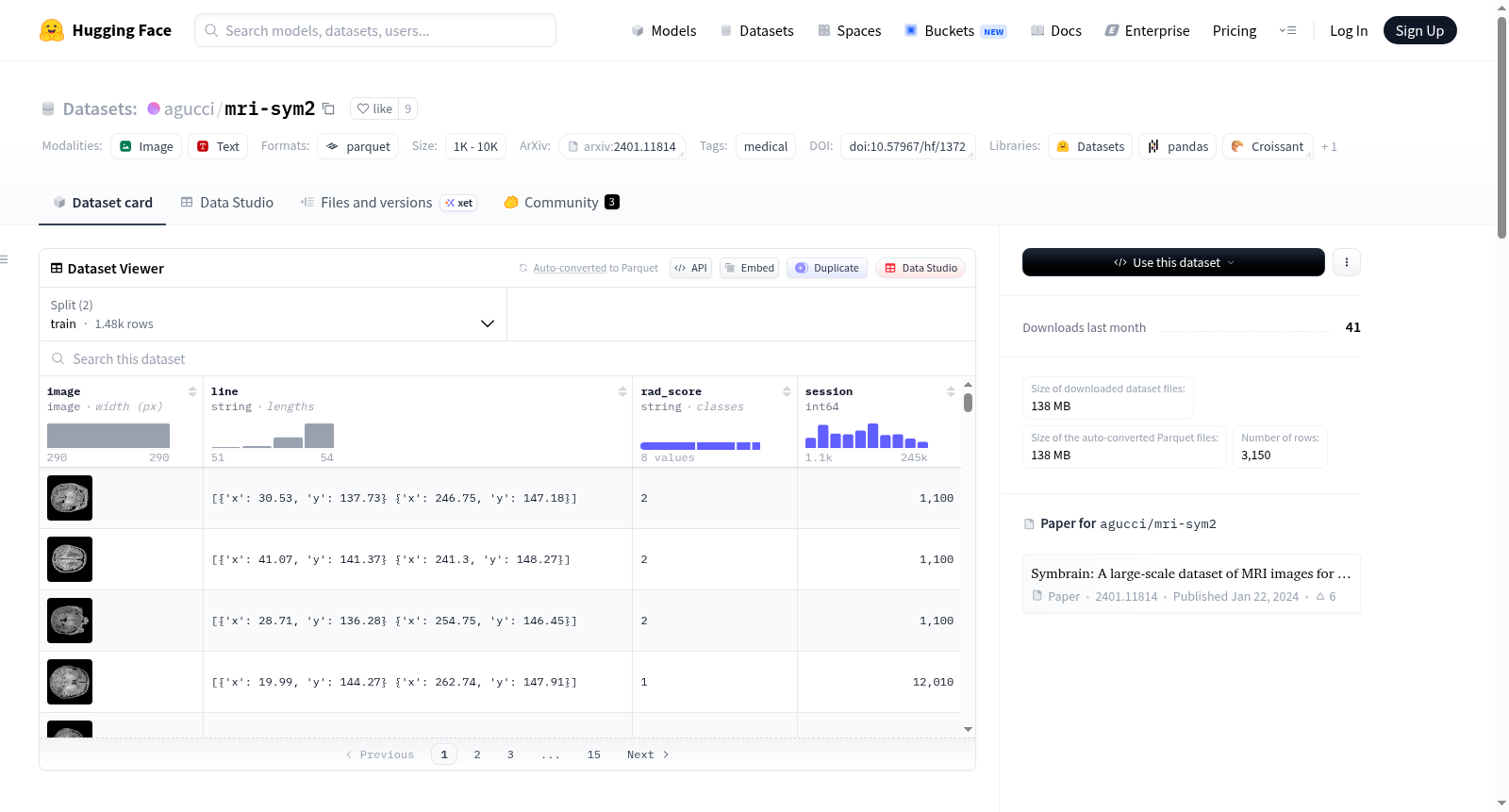Open the three-dot more options menu
This screenshot has height=812, width=1509.
point(1347,262)
